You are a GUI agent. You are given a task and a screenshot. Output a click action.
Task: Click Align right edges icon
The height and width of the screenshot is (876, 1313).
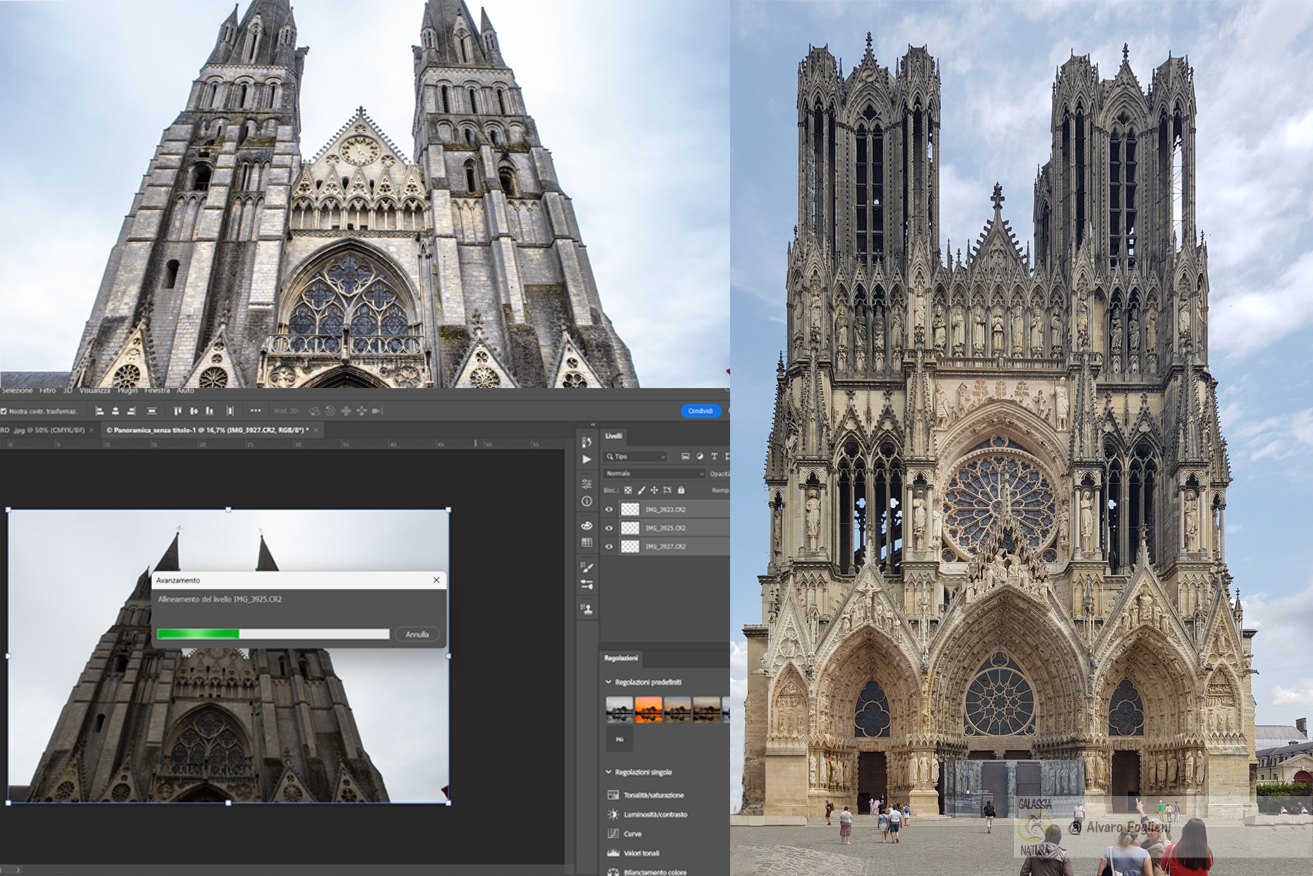[x=131, y=411]
